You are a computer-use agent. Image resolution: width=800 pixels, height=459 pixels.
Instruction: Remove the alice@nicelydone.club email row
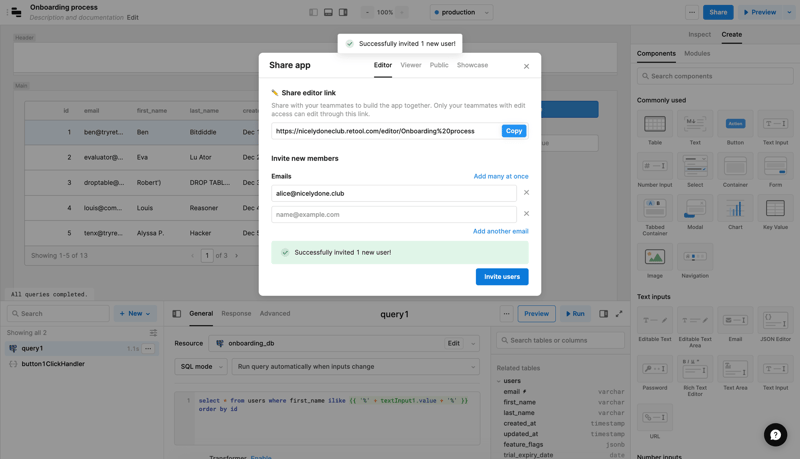tap(527, 193)
